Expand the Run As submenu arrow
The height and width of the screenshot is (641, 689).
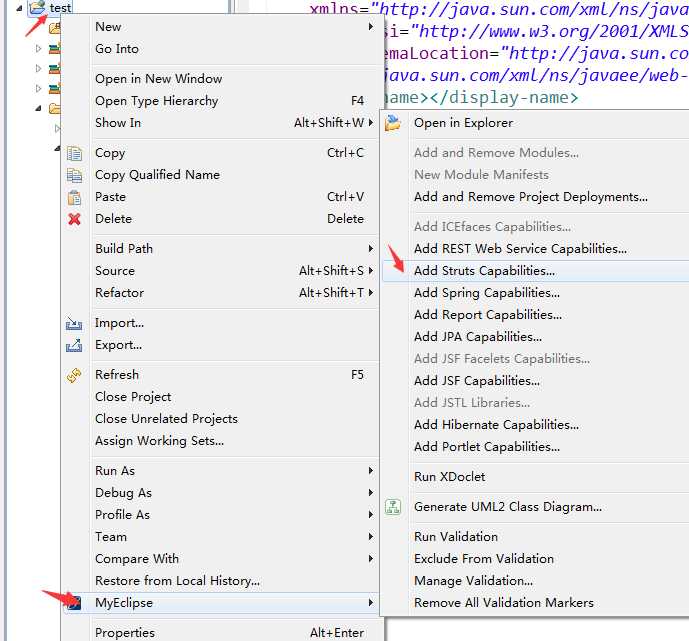pos(371,471)
